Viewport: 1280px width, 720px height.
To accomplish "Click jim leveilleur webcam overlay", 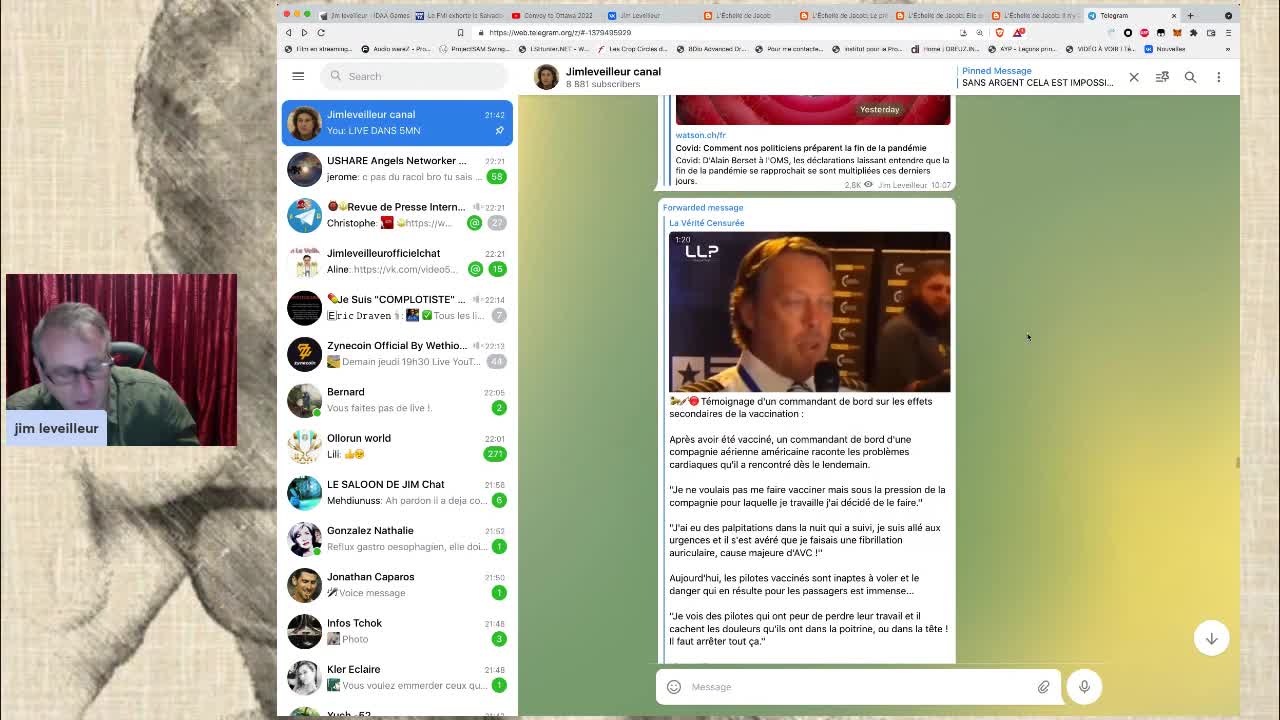I will pos(121,359).
